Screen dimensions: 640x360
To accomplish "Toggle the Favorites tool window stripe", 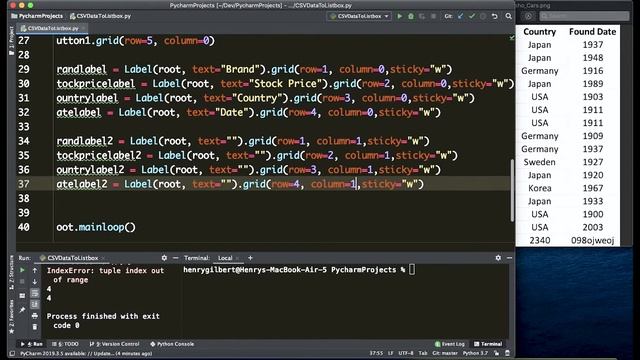I will 11,317.
